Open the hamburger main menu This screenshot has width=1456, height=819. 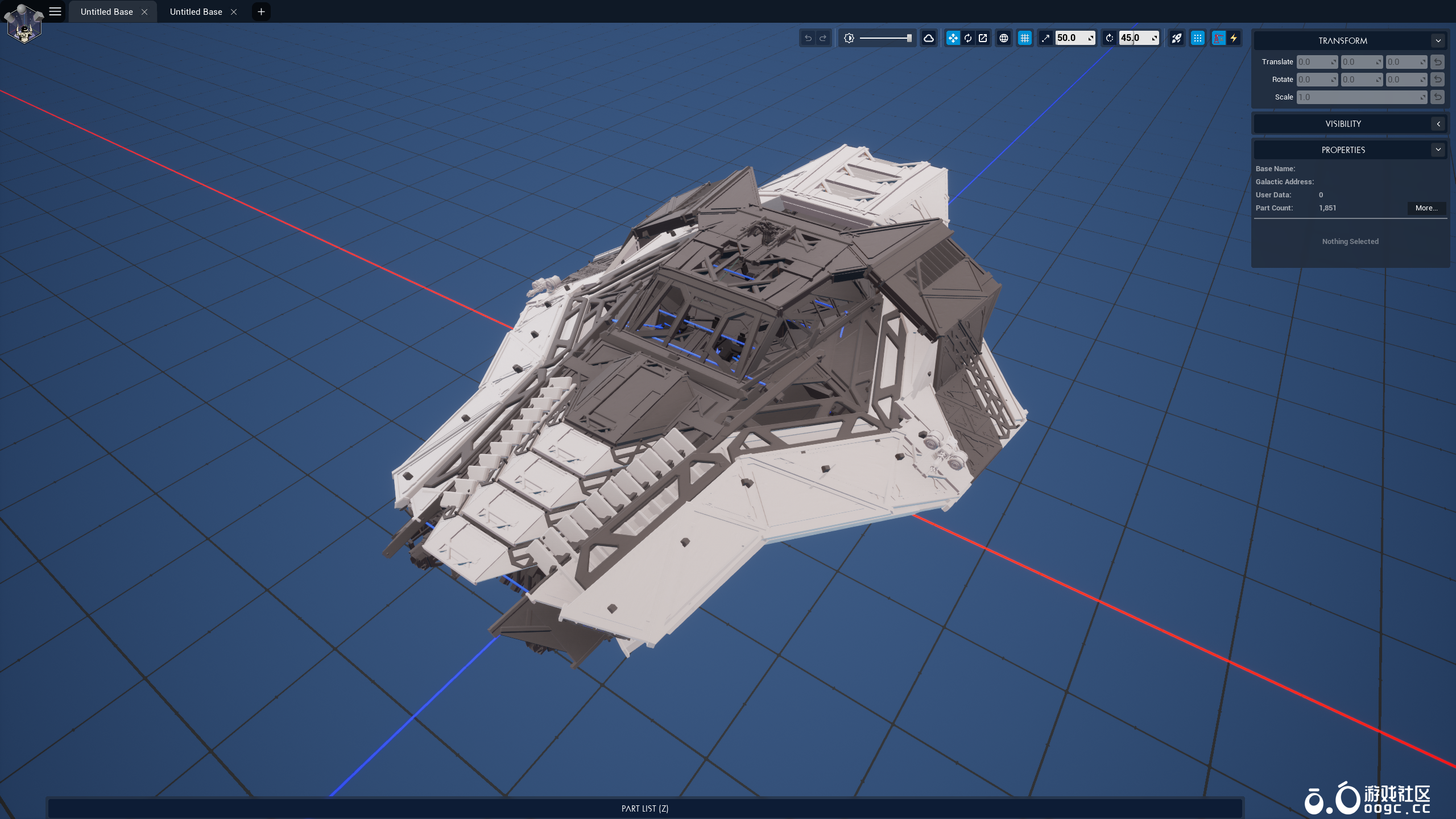[55, 11]
